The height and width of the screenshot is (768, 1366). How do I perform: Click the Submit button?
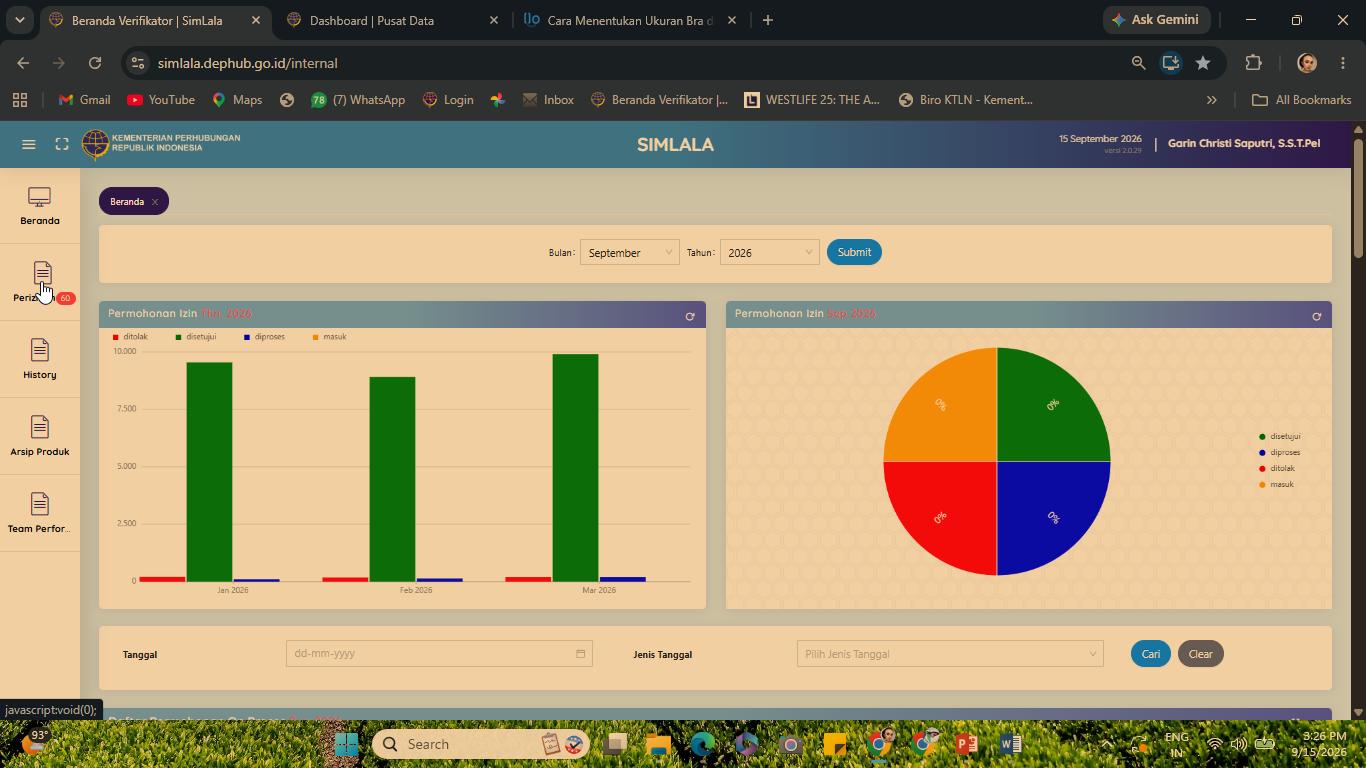click(x=854, y=252)
